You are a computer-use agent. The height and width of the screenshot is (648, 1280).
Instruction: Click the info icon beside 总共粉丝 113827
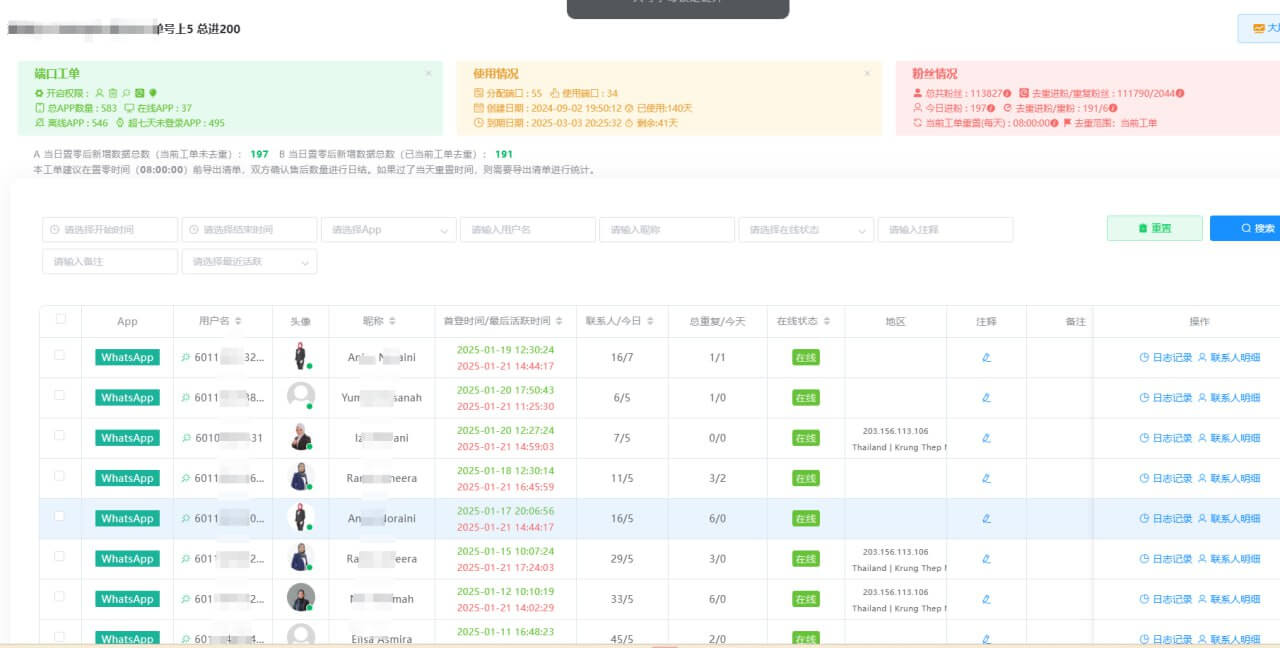[1007, 94]
